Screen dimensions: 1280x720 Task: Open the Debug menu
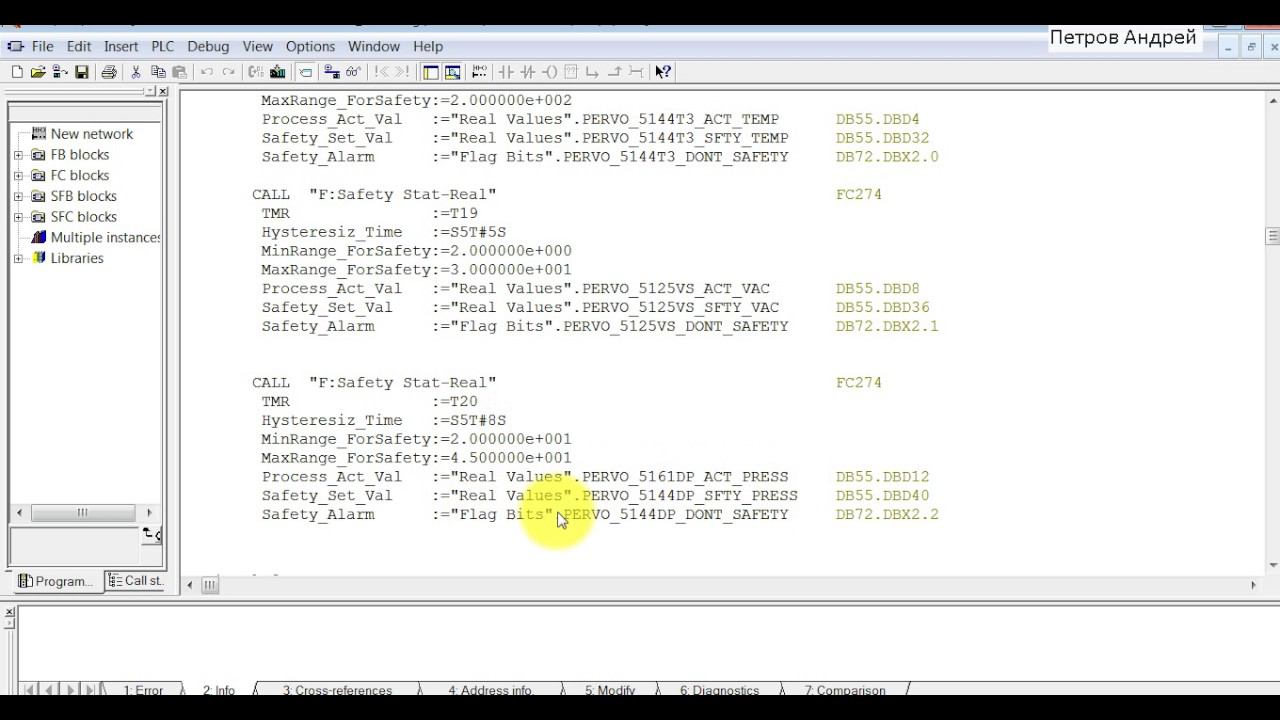(x=208, y=46)
